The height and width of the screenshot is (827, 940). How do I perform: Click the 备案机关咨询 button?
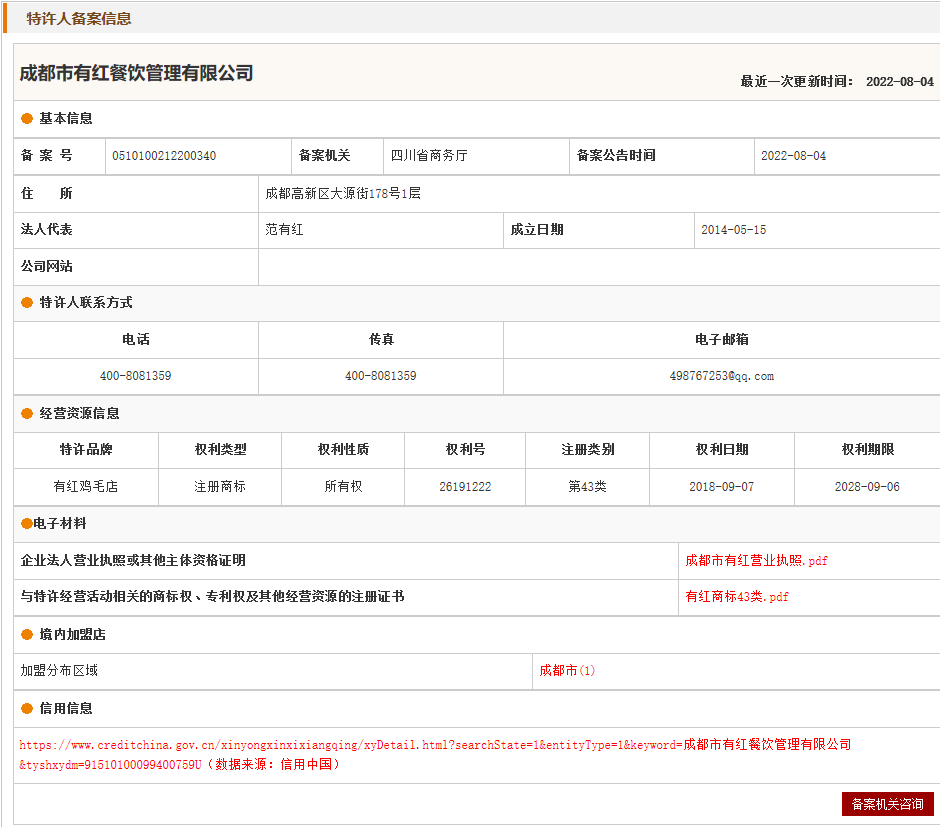888,804
